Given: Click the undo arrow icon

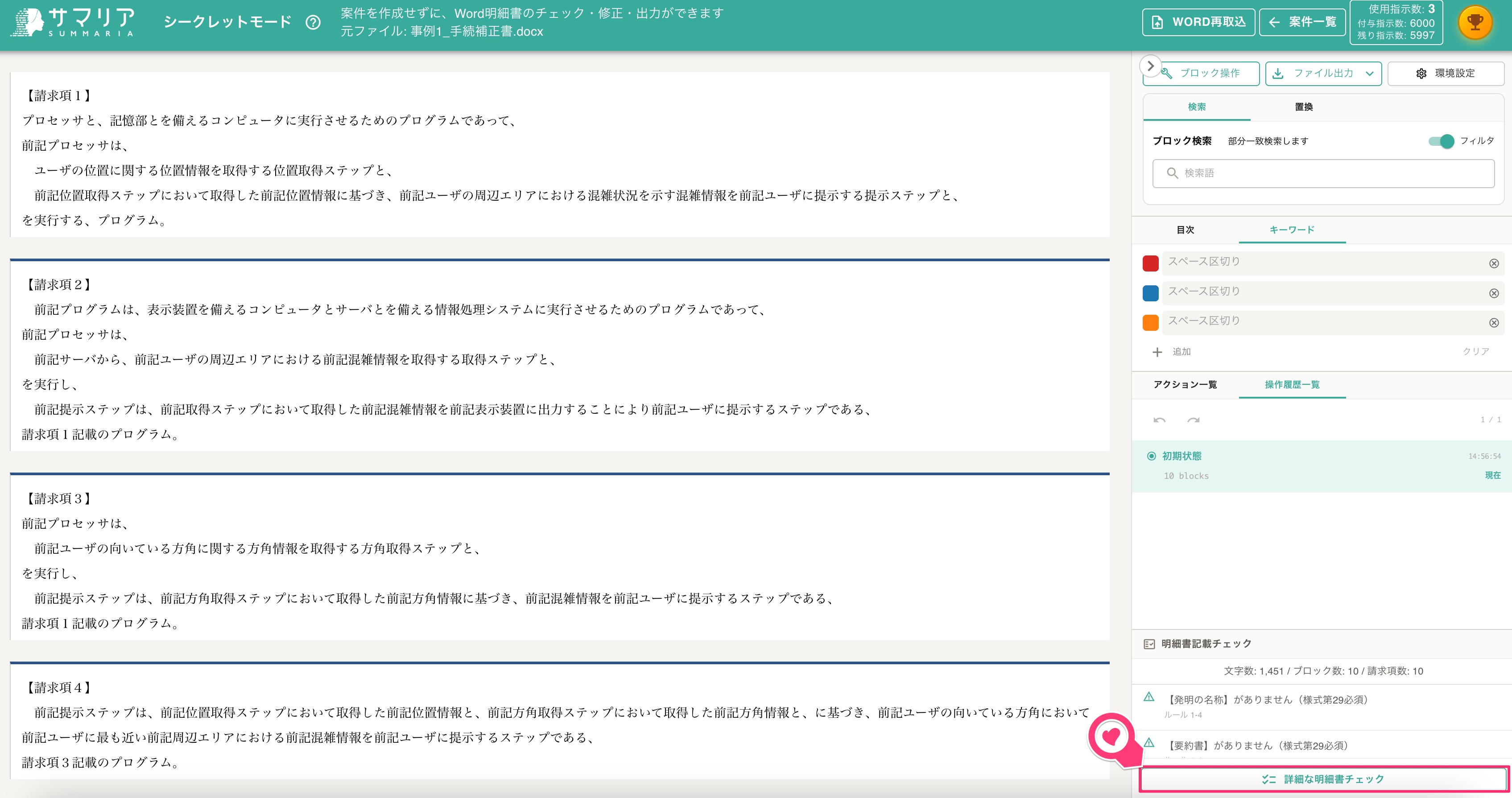Looking at the screenshot, I should coord(1159,420).
